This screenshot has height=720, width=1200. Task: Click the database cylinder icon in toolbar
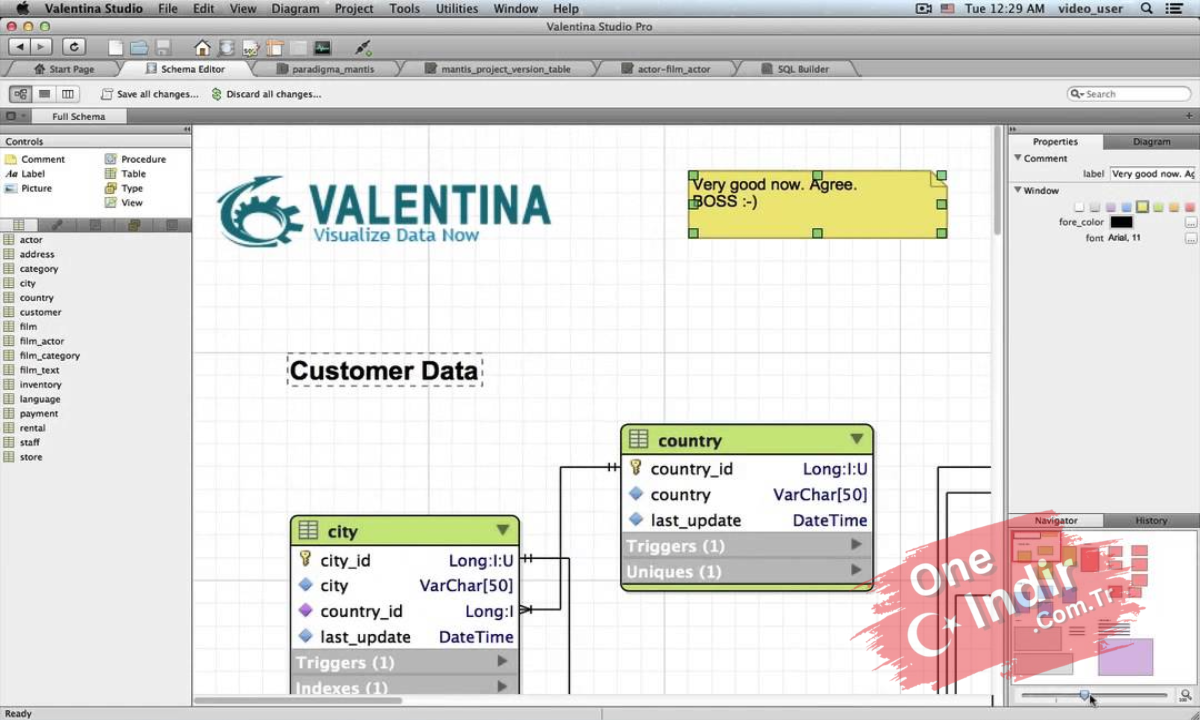click(227, 47)
